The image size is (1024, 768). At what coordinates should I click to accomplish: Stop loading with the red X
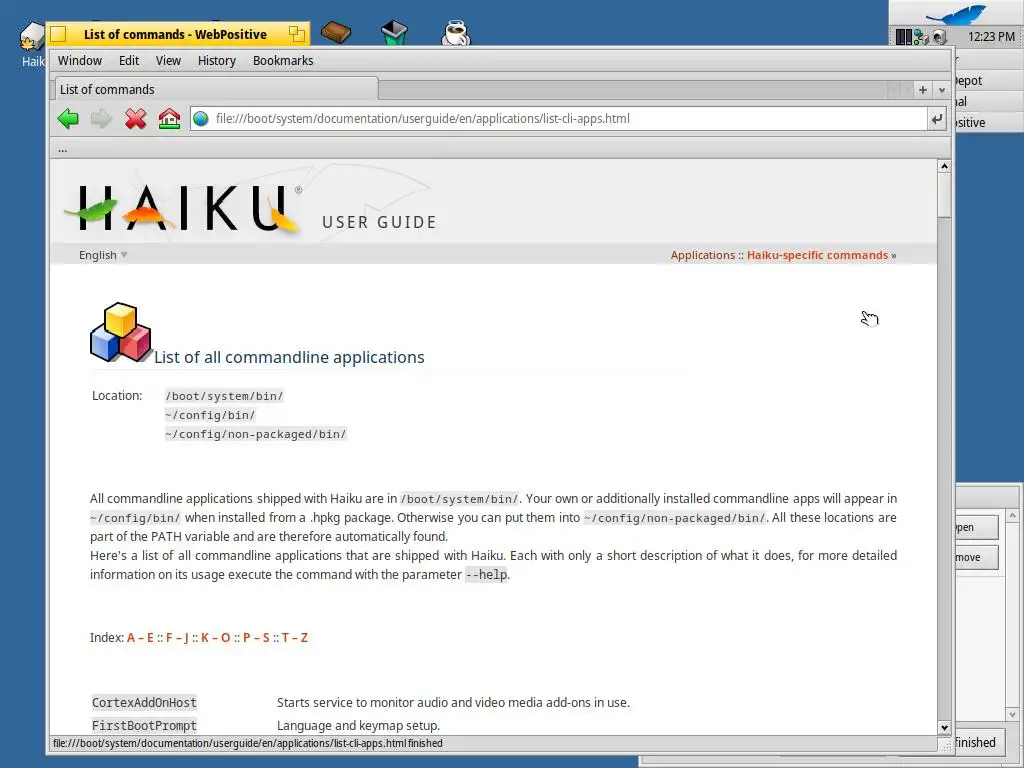point(135,119)
